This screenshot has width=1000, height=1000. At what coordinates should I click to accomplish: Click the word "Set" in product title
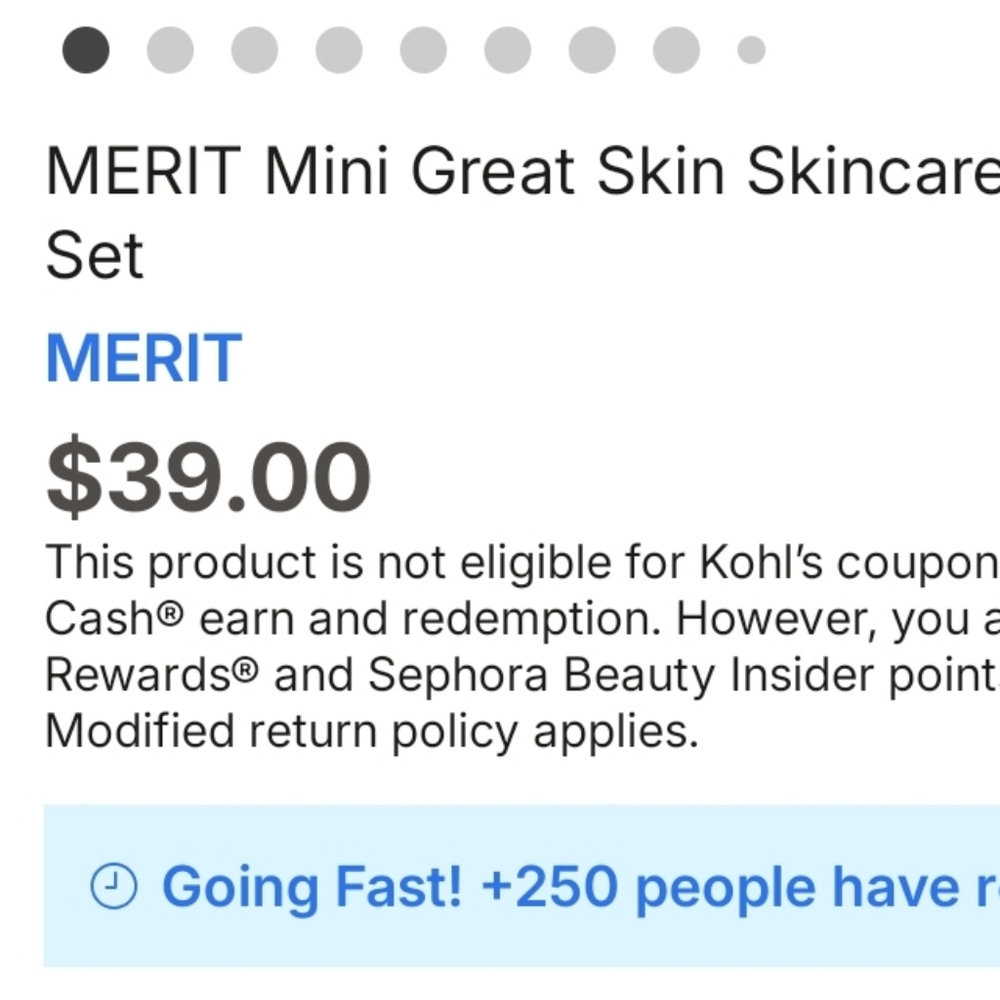[x=95, y=255]
